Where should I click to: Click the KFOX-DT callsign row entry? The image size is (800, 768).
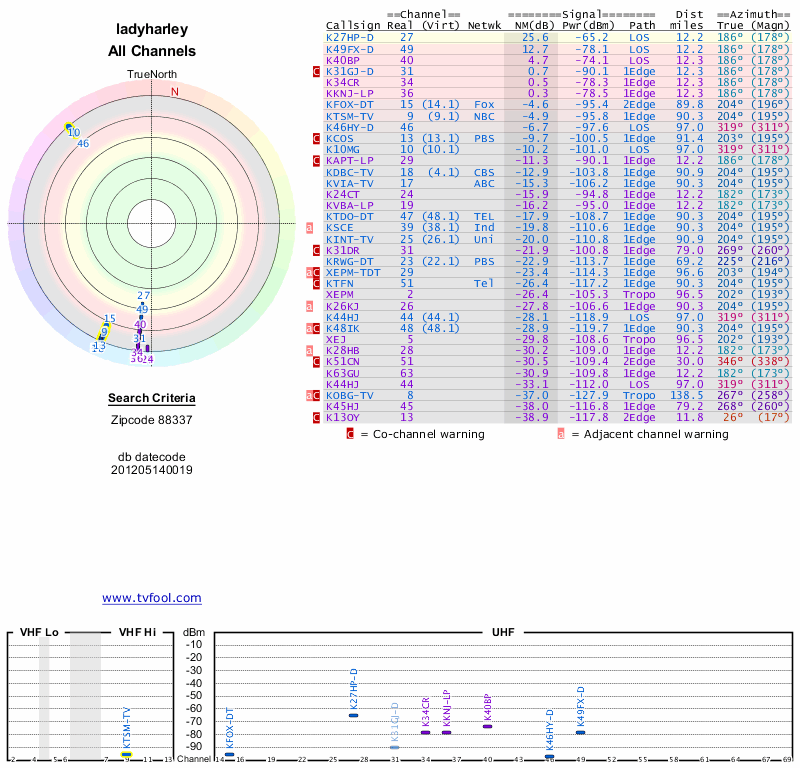coord(350,104)
